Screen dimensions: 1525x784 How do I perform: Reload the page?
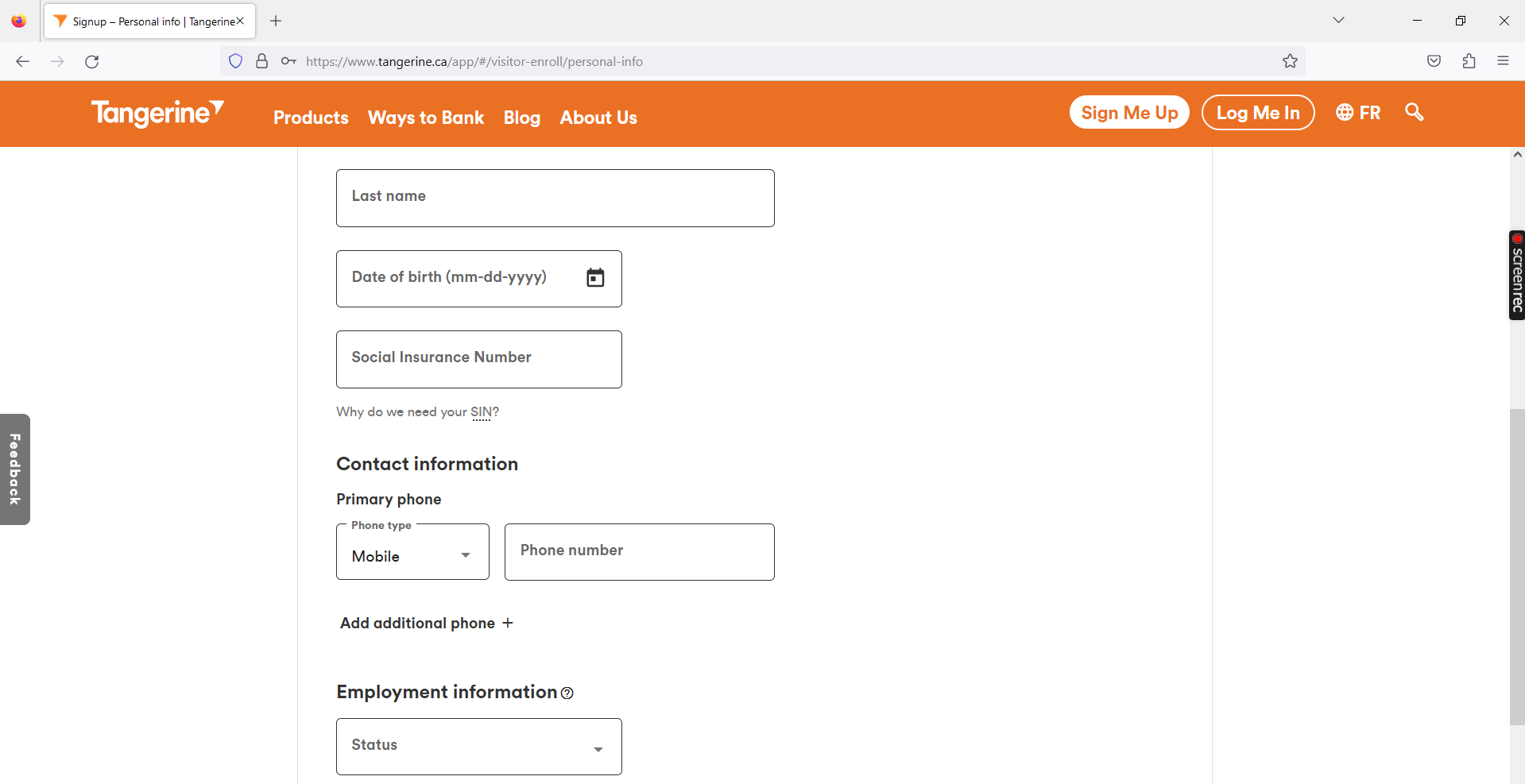point(92,61)
